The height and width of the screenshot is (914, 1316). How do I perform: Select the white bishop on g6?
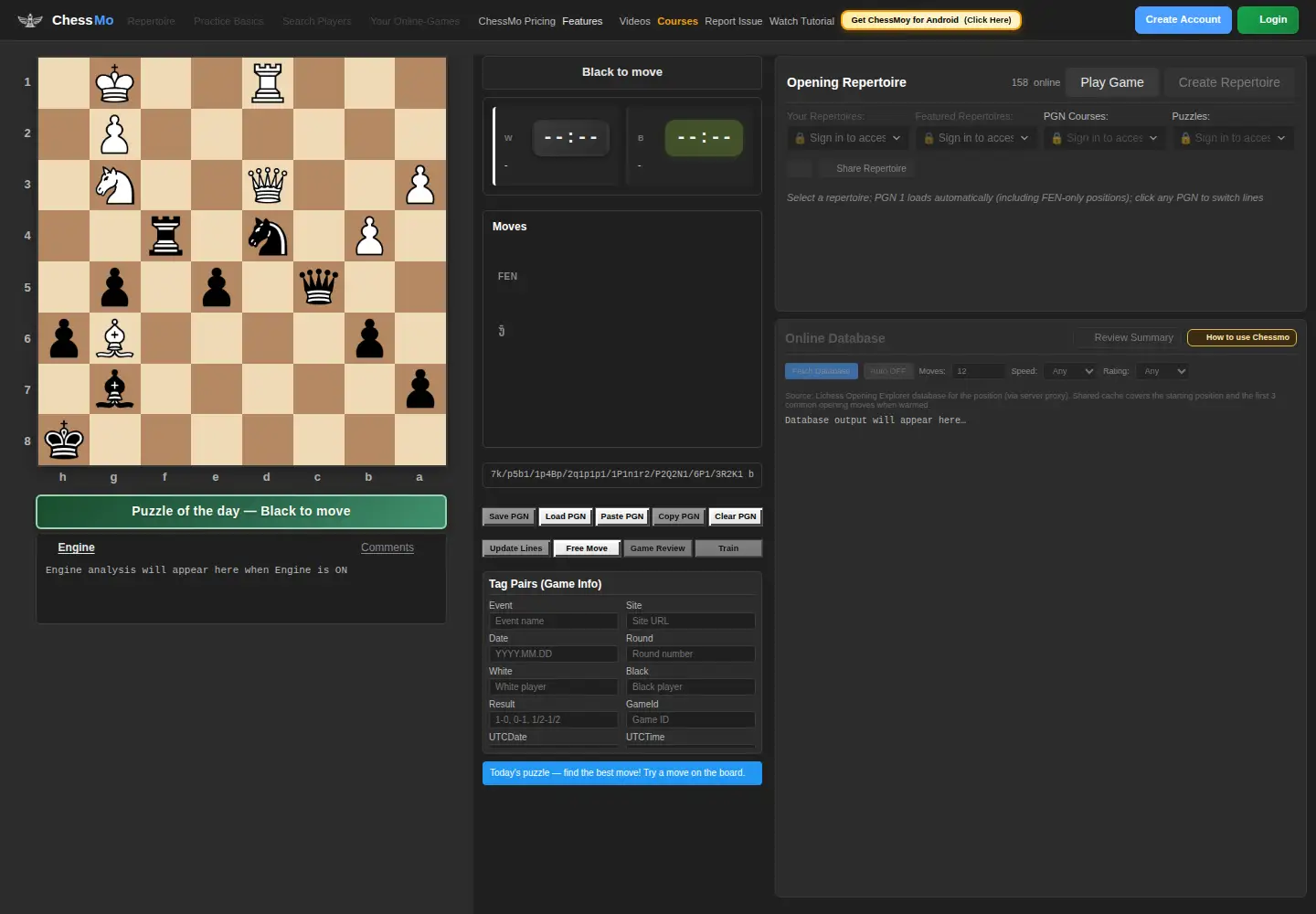114,338
